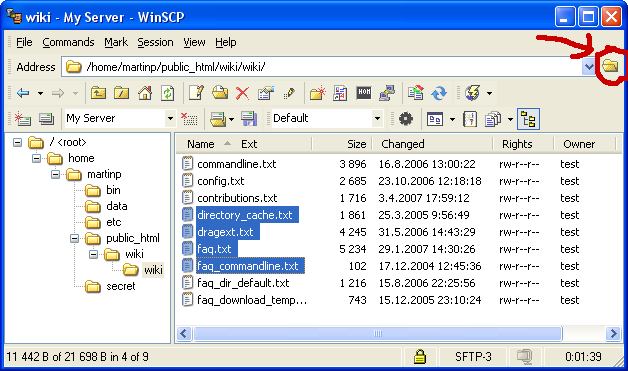This screenshot has width=628, height=371.
Task: Open the dropdown beside the view style icon
Action: coord(452,119)
